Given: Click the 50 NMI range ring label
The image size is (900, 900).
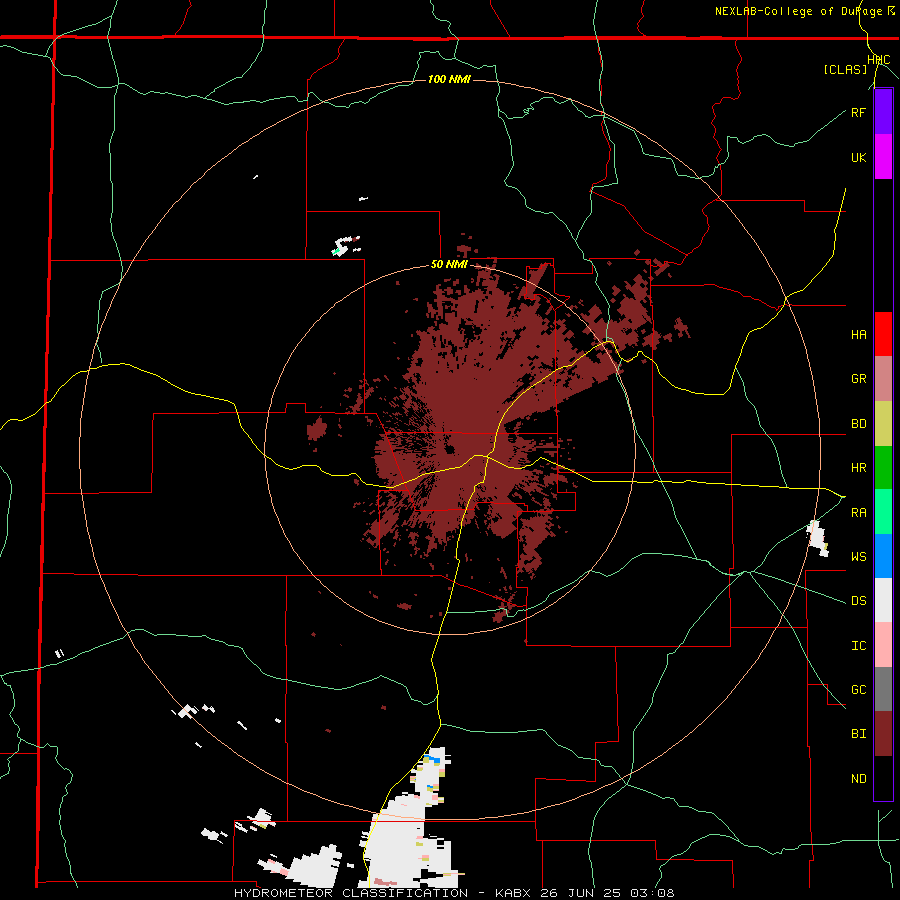Looking at the screenshot, I should click(x=449, y=264).
